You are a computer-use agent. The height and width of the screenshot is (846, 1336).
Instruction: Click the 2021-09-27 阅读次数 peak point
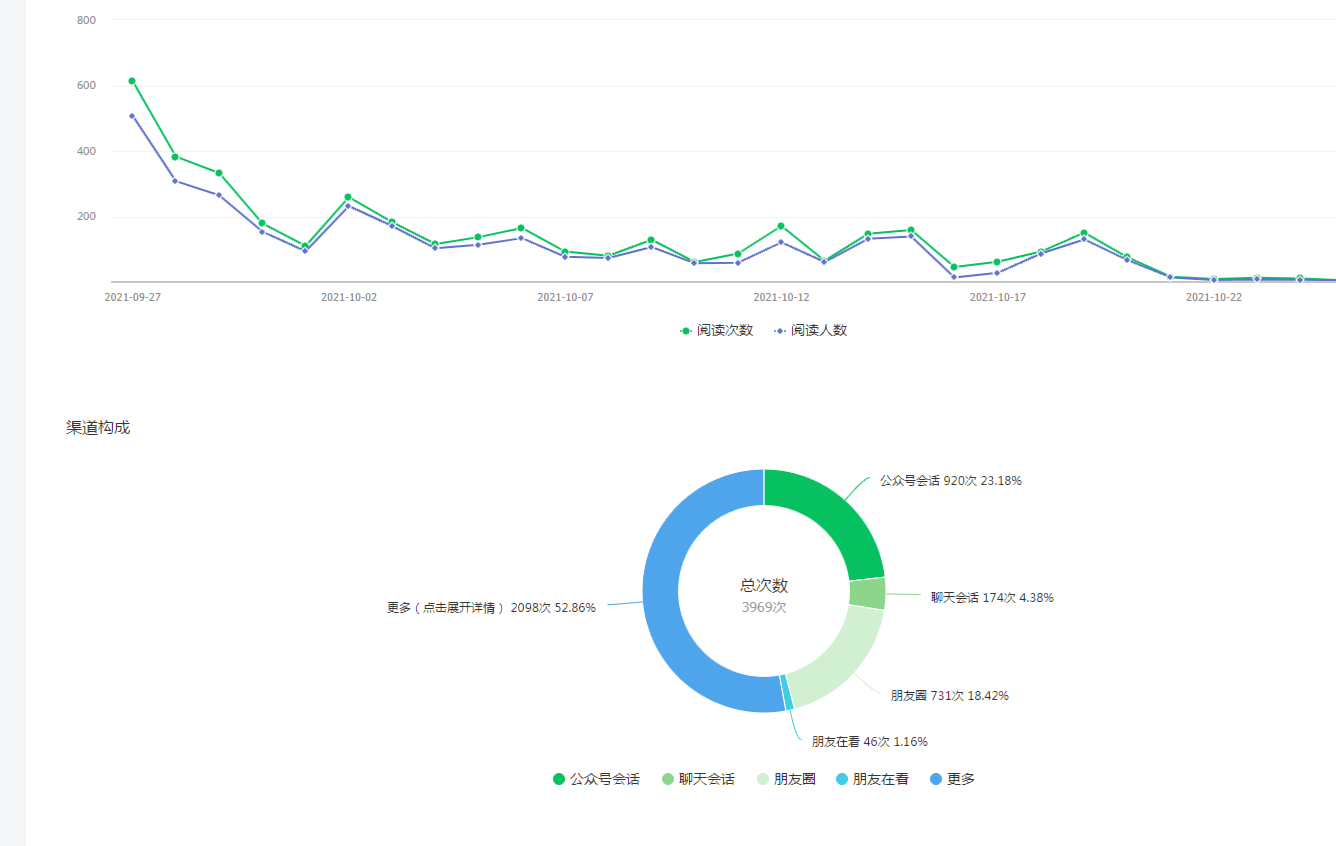coord(132,81)
